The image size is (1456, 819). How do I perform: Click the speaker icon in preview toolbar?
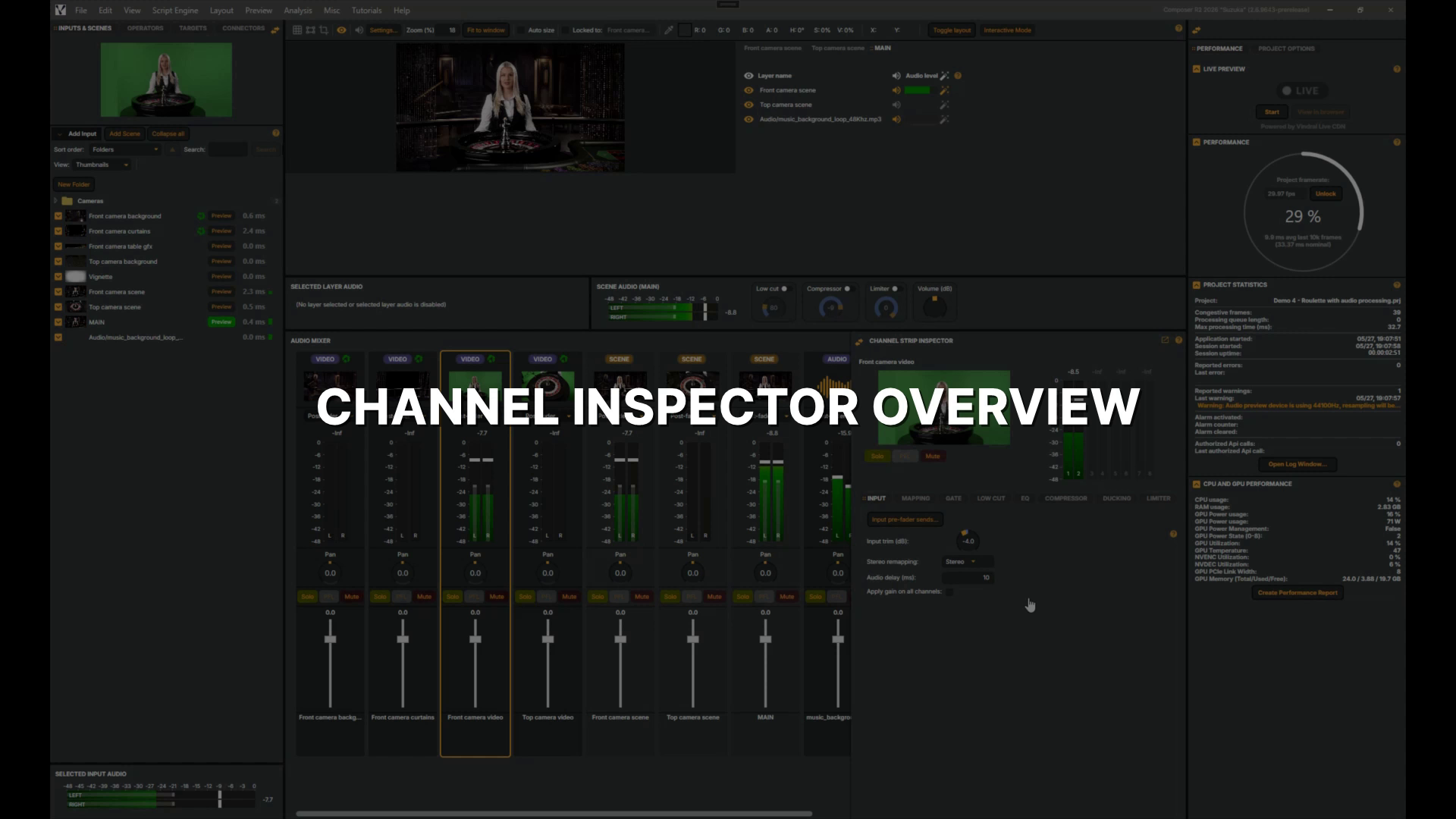[x=359, y=30]
